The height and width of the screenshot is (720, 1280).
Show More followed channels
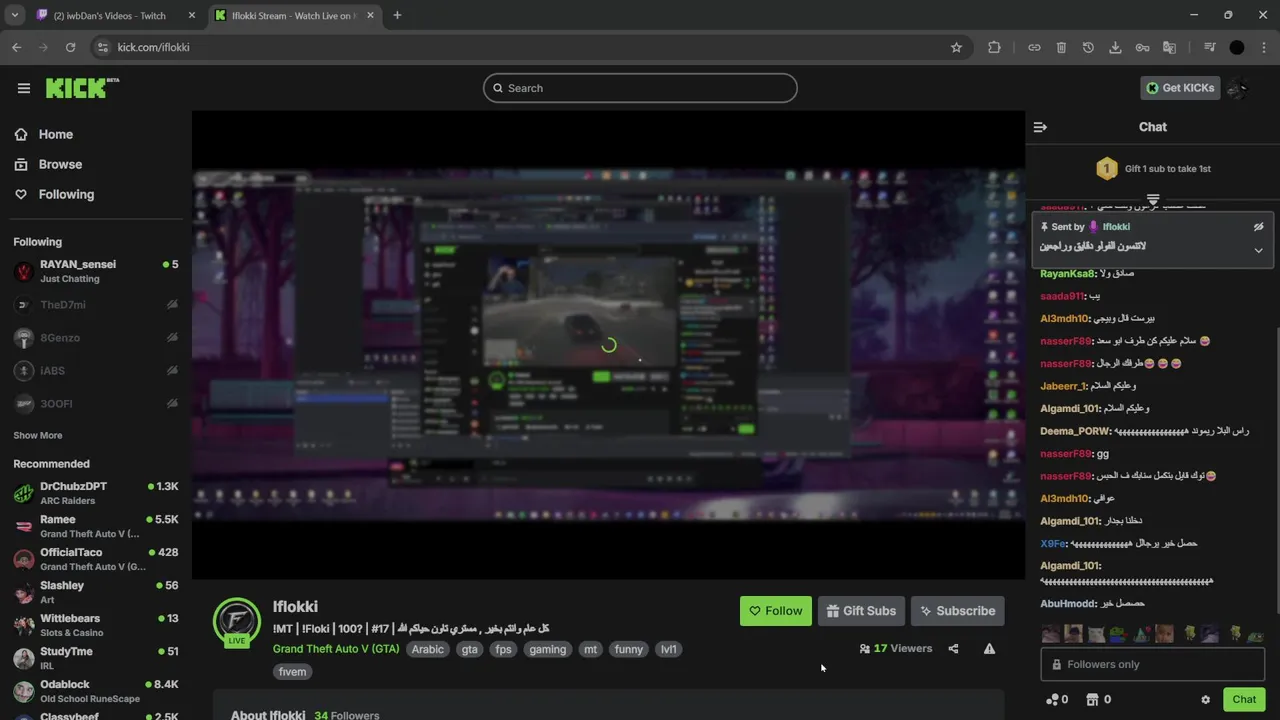tap(38, 436)
